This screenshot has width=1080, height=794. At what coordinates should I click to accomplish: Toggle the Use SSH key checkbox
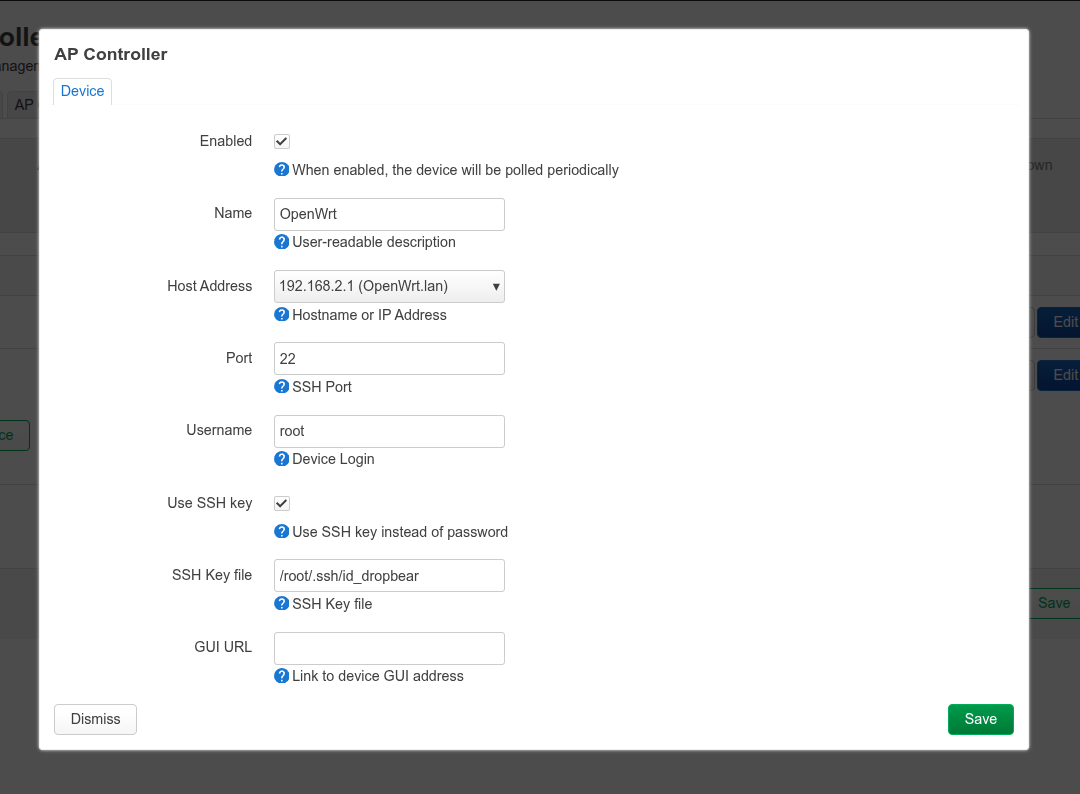click(x=282, y=504)
